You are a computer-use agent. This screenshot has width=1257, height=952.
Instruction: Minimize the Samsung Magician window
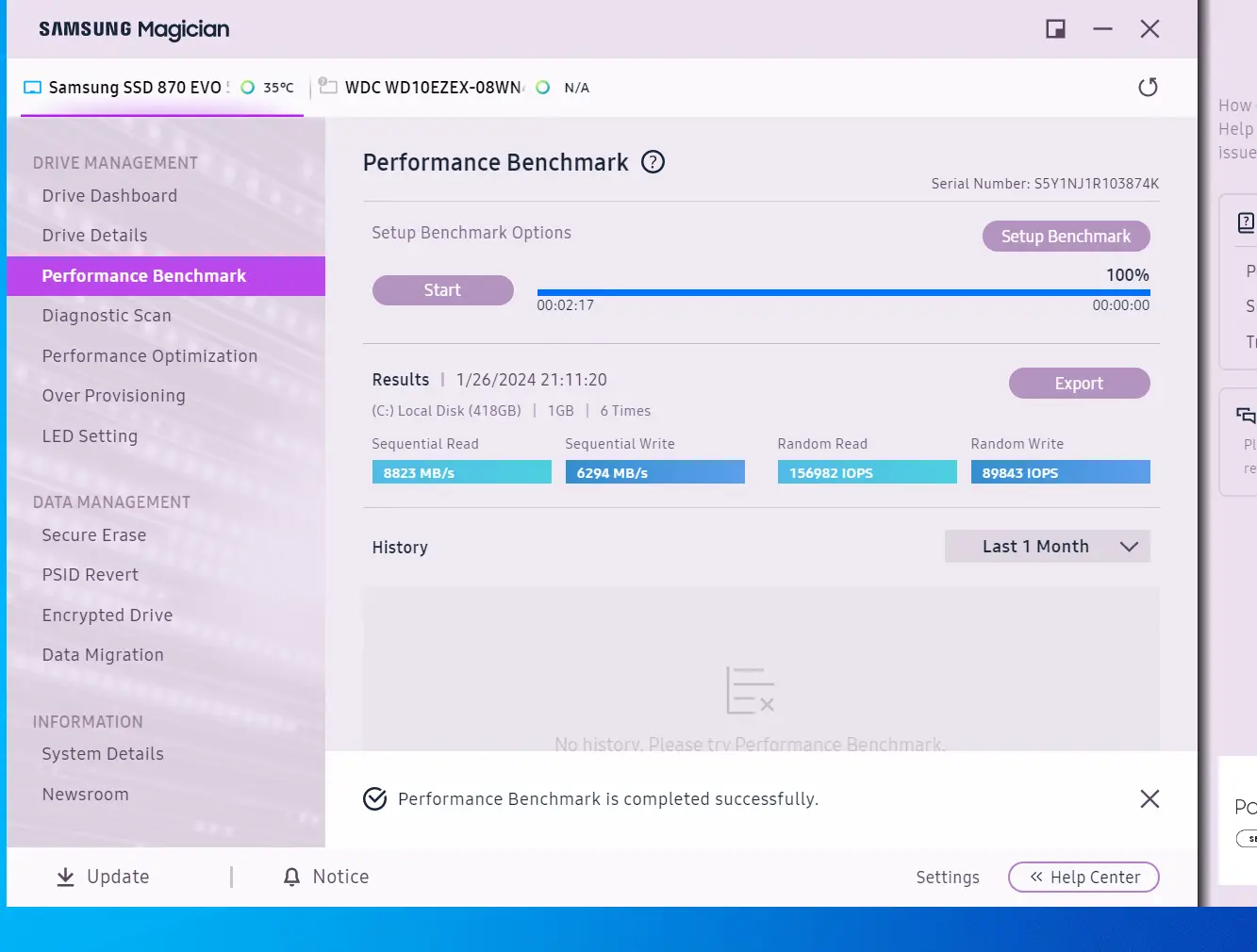coord(1102,29)
